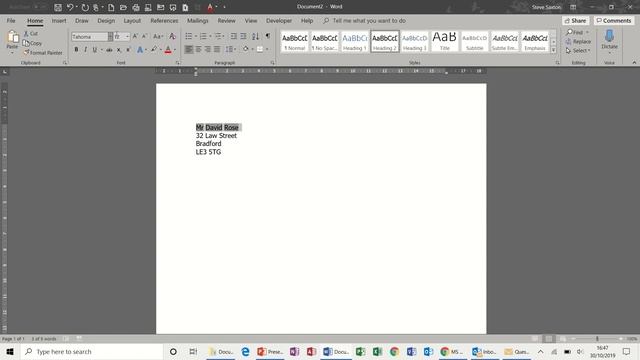Adjust the zoom slider
This screenshot has width=640, height=360.
pos(597,339)
